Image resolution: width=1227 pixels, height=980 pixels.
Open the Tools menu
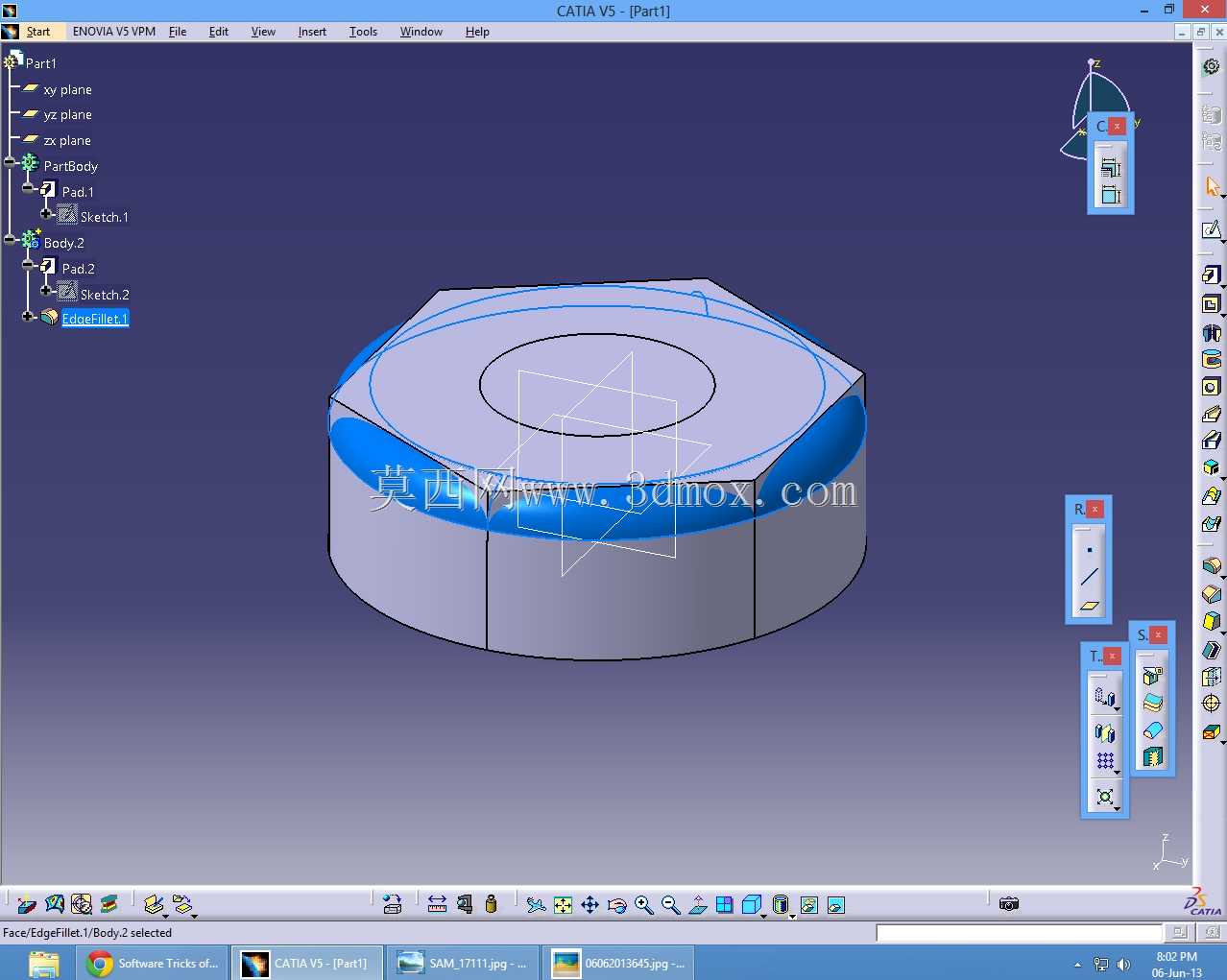coord(363,32)
